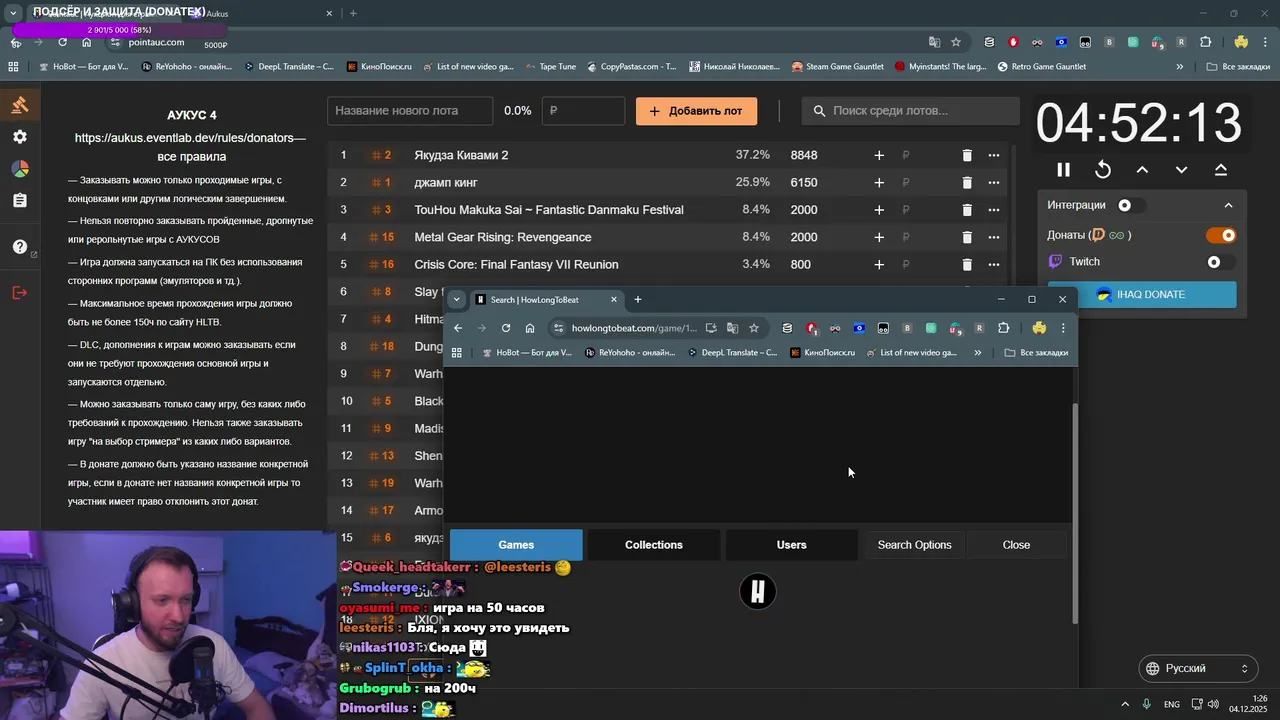Click the double-up arrow timer icon
Viewport: 1280px width, 720px height.
tap(1221, 170)
